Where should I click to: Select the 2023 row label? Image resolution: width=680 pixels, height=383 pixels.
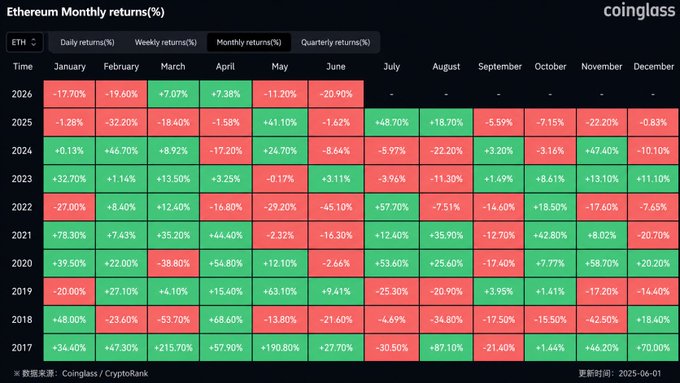22,179
